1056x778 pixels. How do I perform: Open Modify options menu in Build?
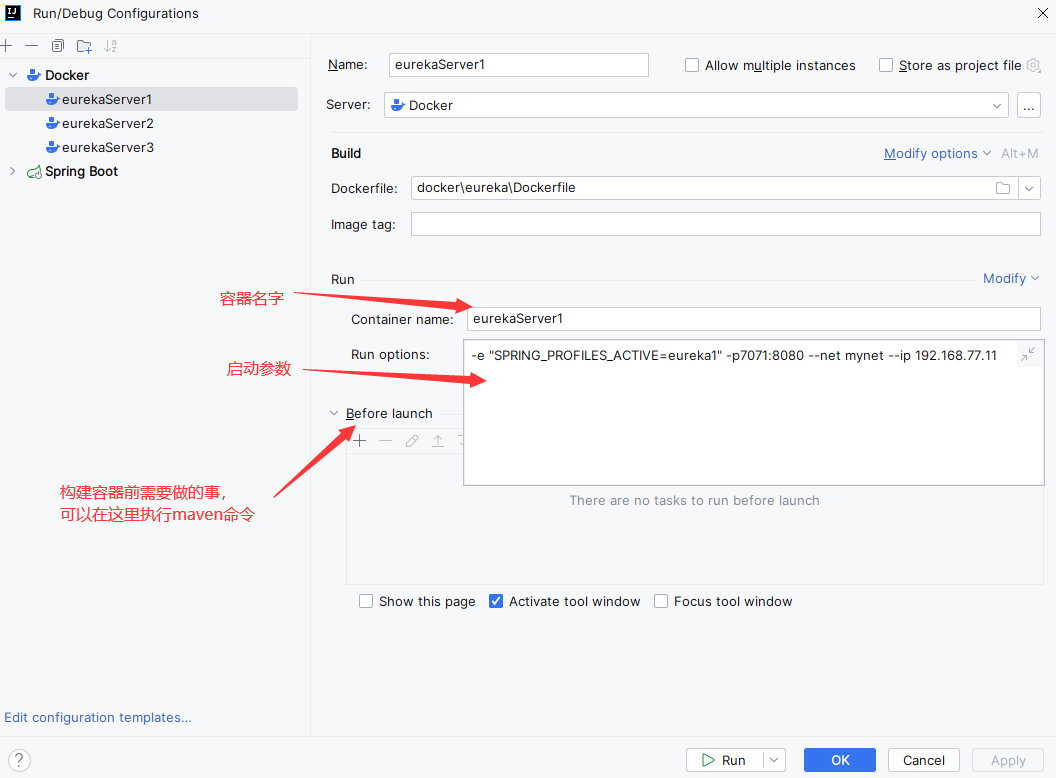[x=936, y=153]
